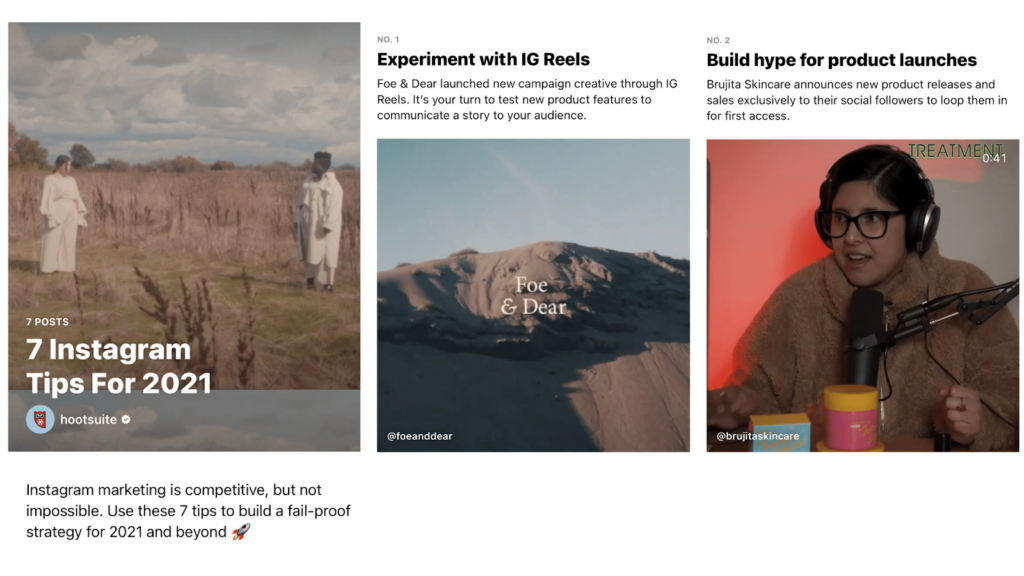Click the NO. 2 label
Viewport: 1024px width, 576px height.
[718, 40]
